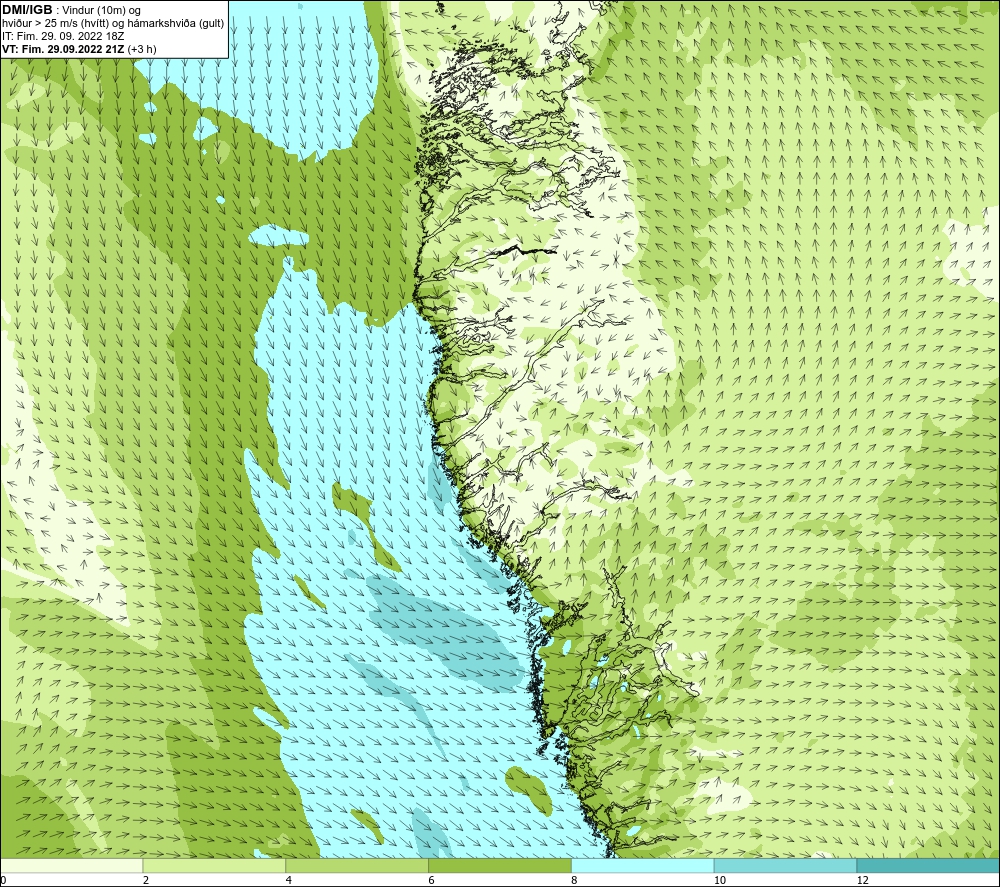
Task: Click the DMI/IGB title text
Action: point(27,10)
